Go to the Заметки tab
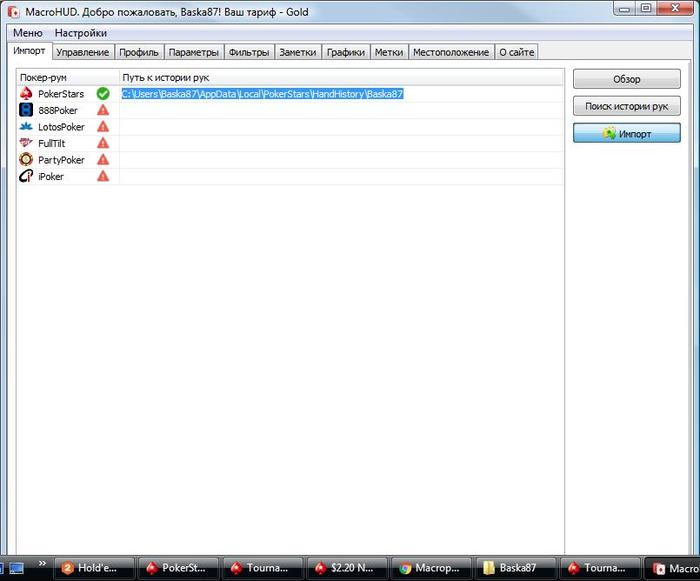Screen dimensions: 700x581 tap(298, 52)
